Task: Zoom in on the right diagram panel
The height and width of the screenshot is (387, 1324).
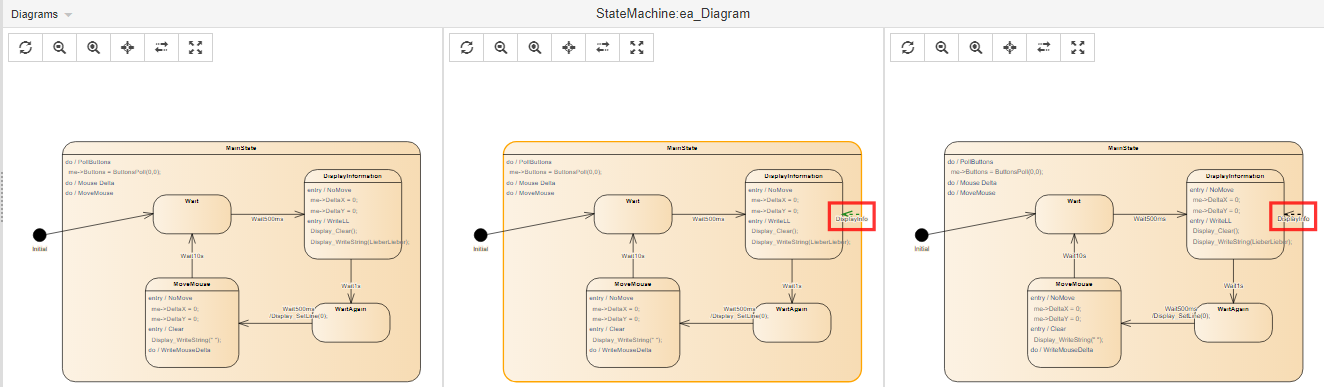Action: click(x=976, y=47)
